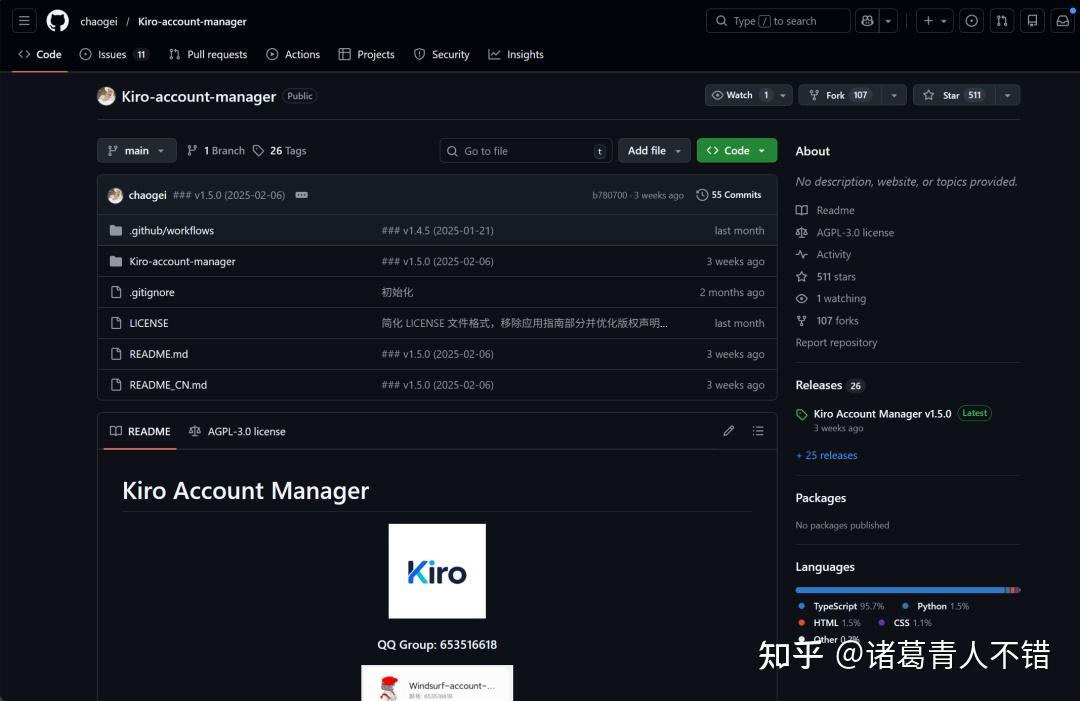
Task: Open the Copilot chat icon
Action: pos(866,21)
